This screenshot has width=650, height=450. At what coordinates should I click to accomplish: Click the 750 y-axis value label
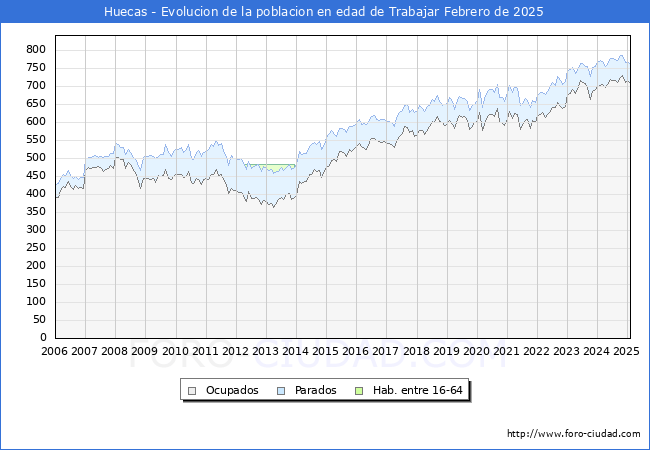36,68
